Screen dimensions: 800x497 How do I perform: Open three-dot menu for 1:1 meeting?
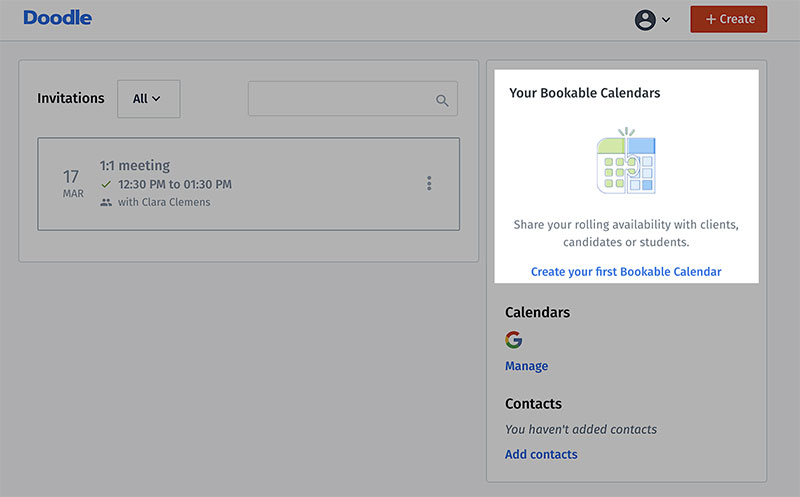coord(429,183)
